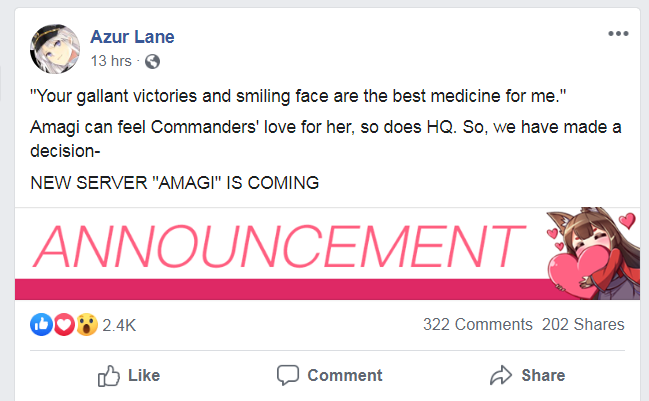Click the share arrow icon
Screen dimensions: 649x401
click(x=501, y=375)
